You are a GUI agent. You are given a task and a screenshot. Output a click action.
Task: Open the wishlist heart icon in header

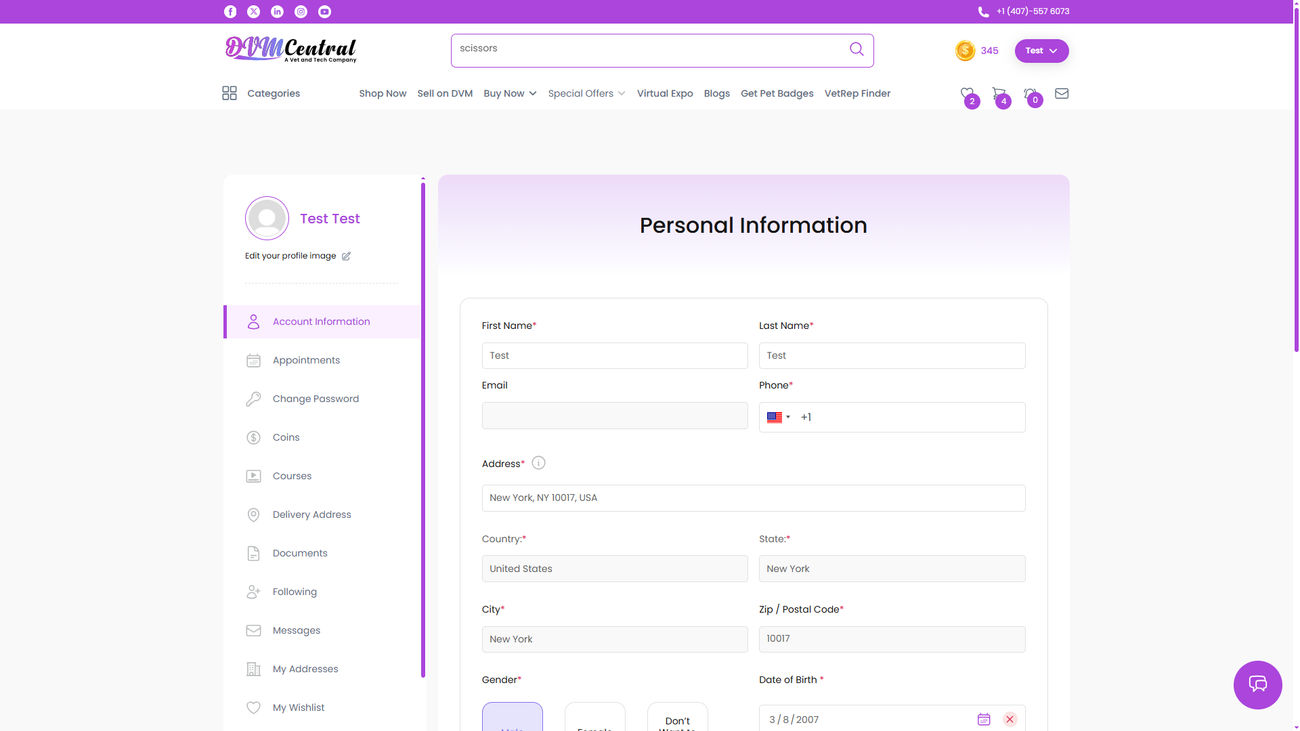(967, 94)
